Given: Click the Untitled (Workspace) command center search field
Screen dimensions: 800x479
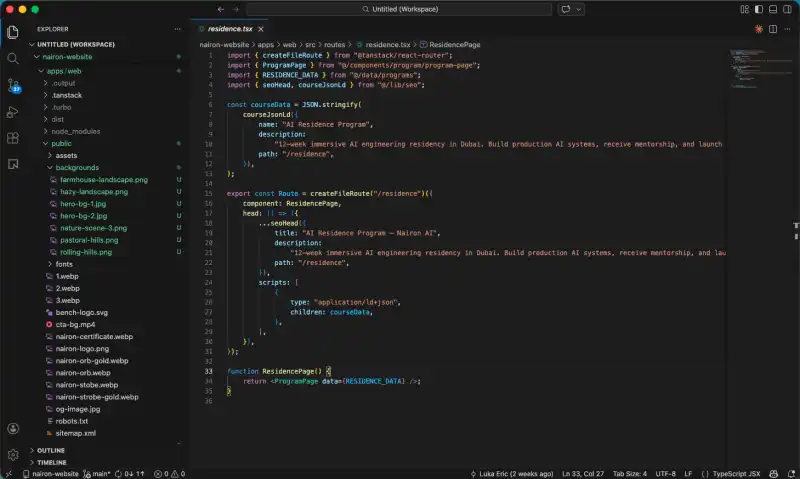Looking at the screenshot, I should [x=399, y=9].
